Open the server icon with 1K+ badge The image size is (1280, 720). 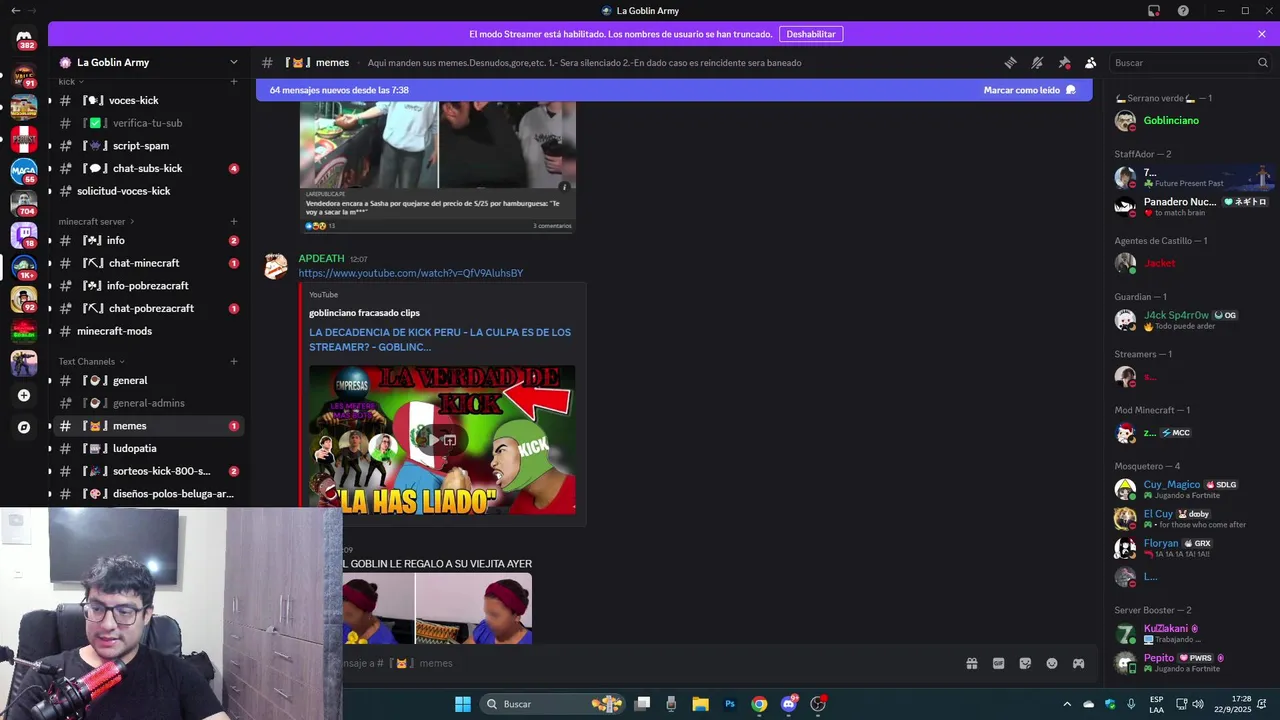[24, 267]
